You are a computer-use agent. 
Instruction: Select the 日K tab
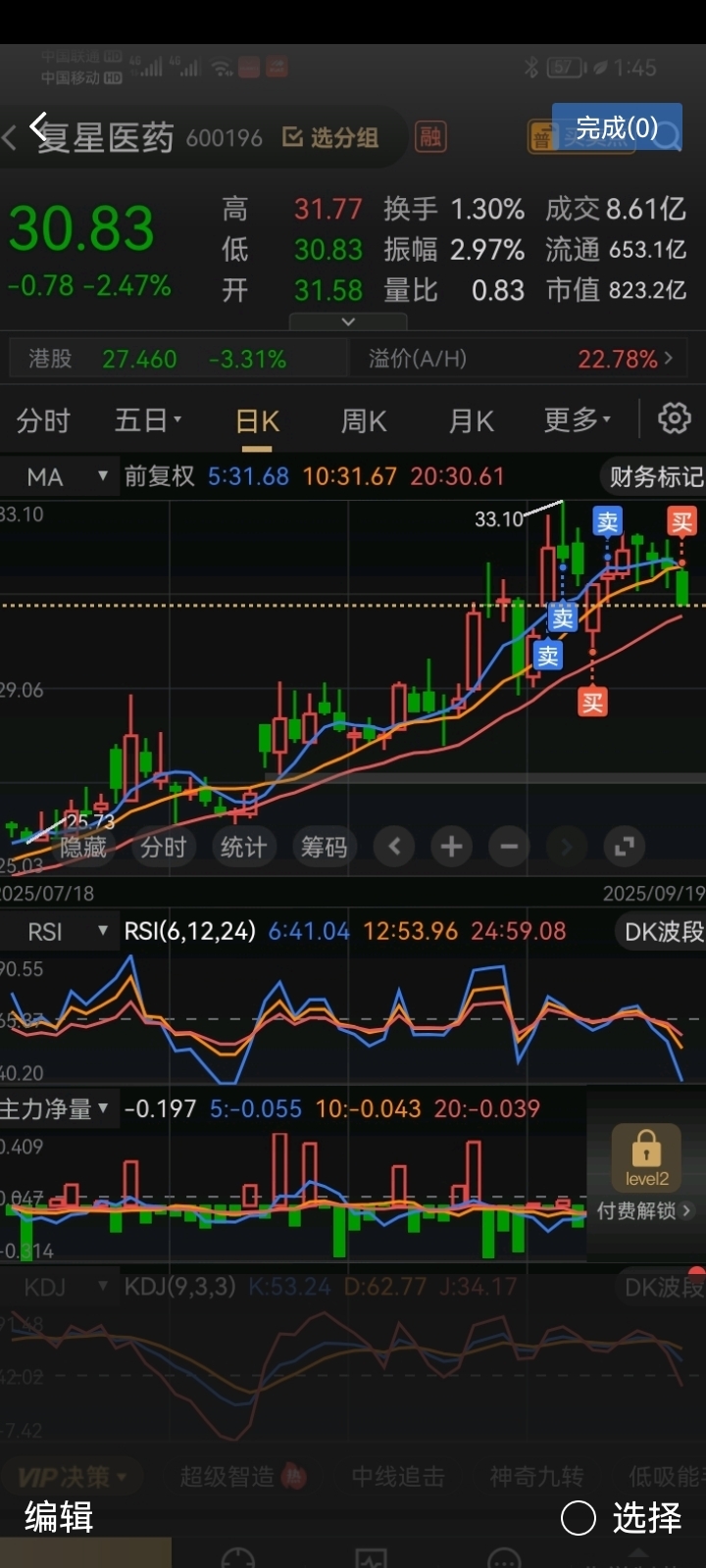[258, 421]
